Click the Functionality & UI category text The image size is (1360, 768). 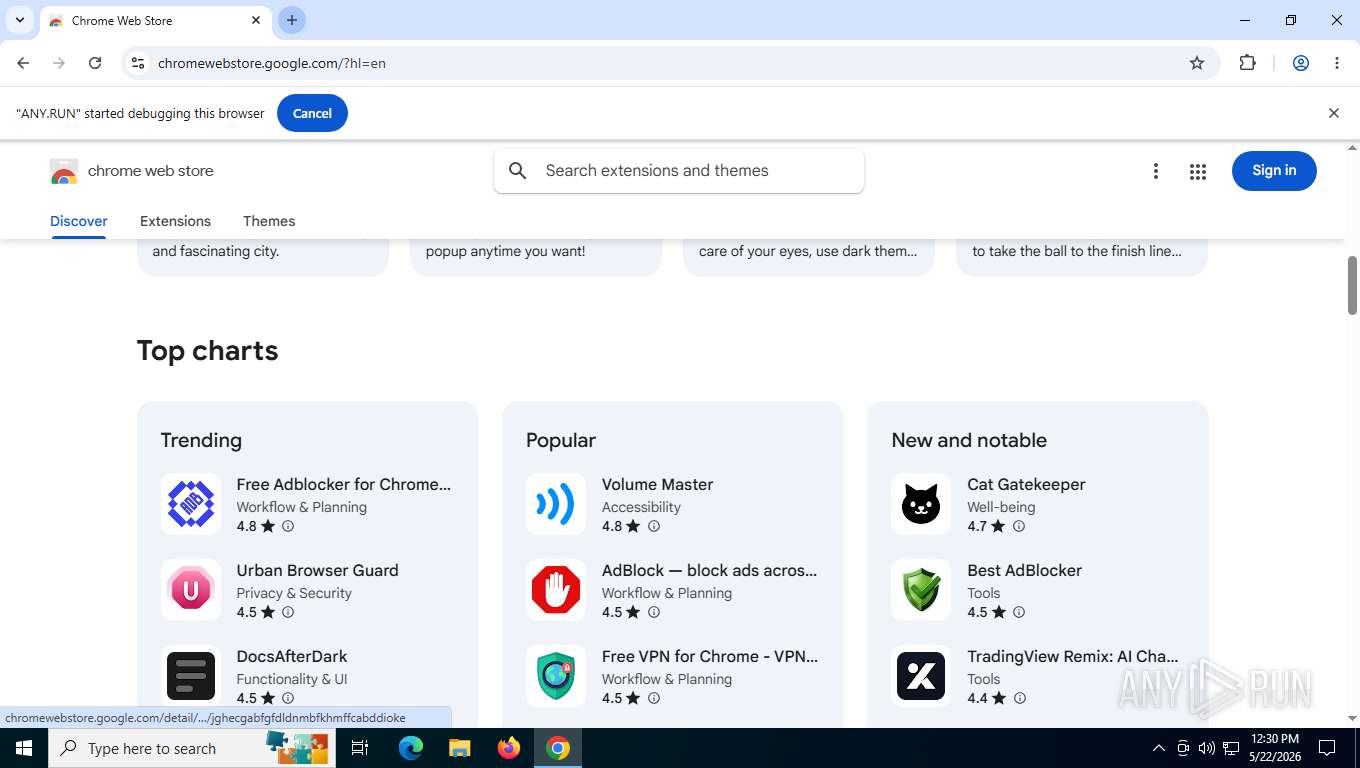(292, 679)
